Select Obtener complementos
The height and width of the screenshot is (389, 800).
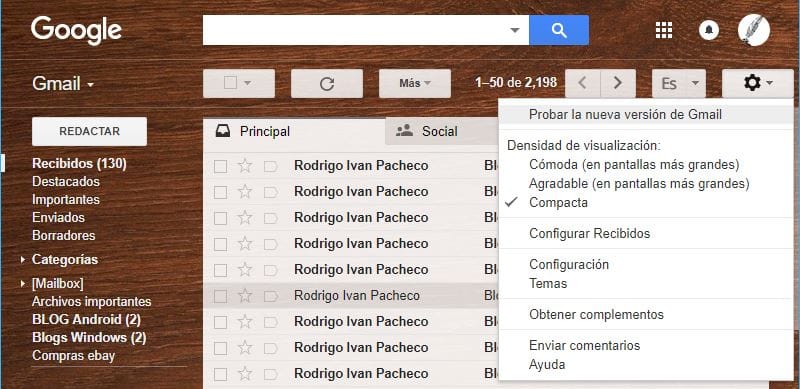tap(596, 314)
